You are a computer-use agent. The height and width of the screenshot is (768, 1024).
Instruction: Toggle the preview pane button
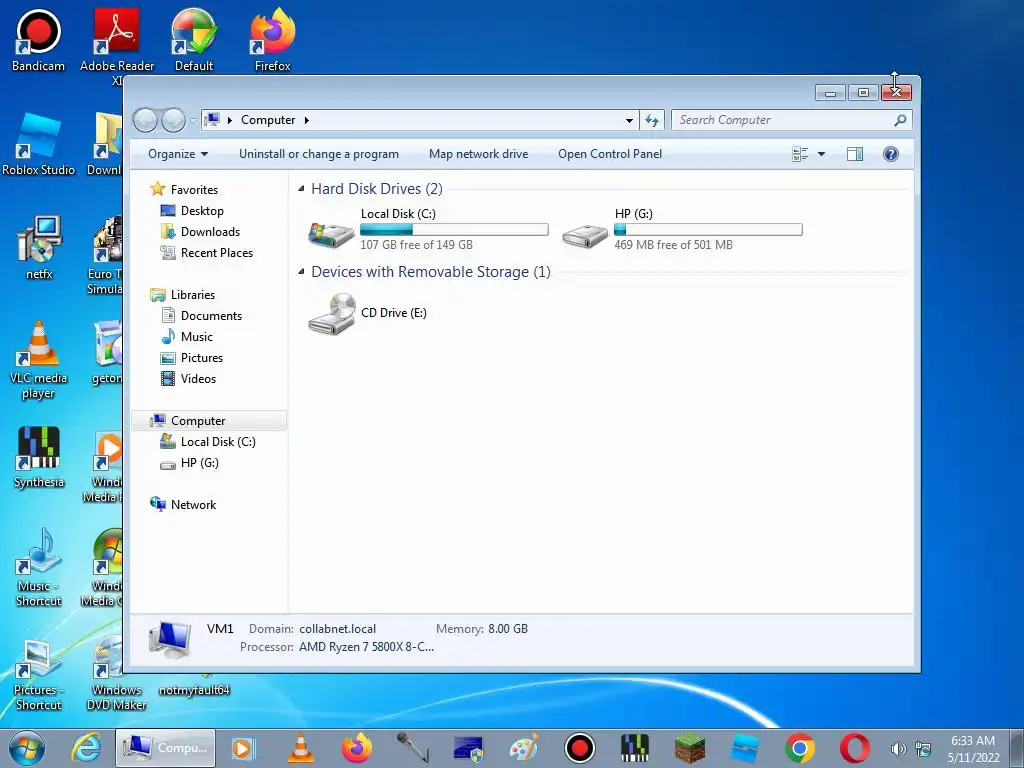click(854, 154)
